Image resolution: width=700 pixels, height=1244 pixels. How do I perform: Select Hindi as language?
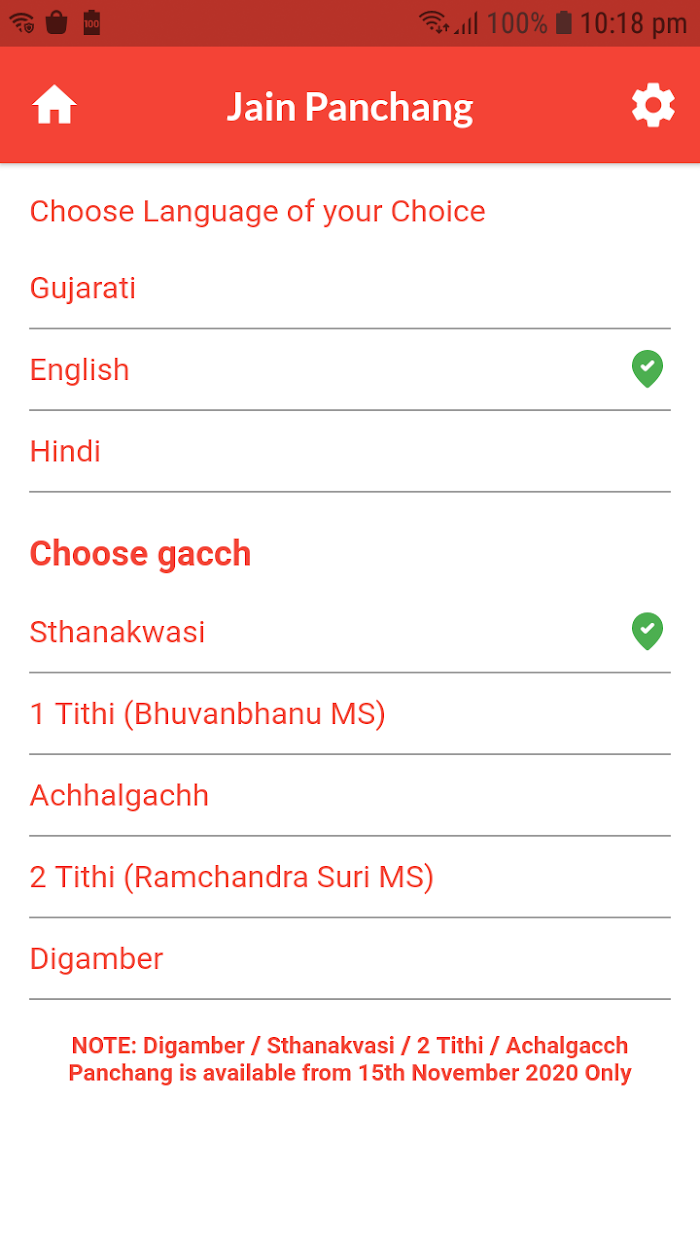click(x=350, y=451)
